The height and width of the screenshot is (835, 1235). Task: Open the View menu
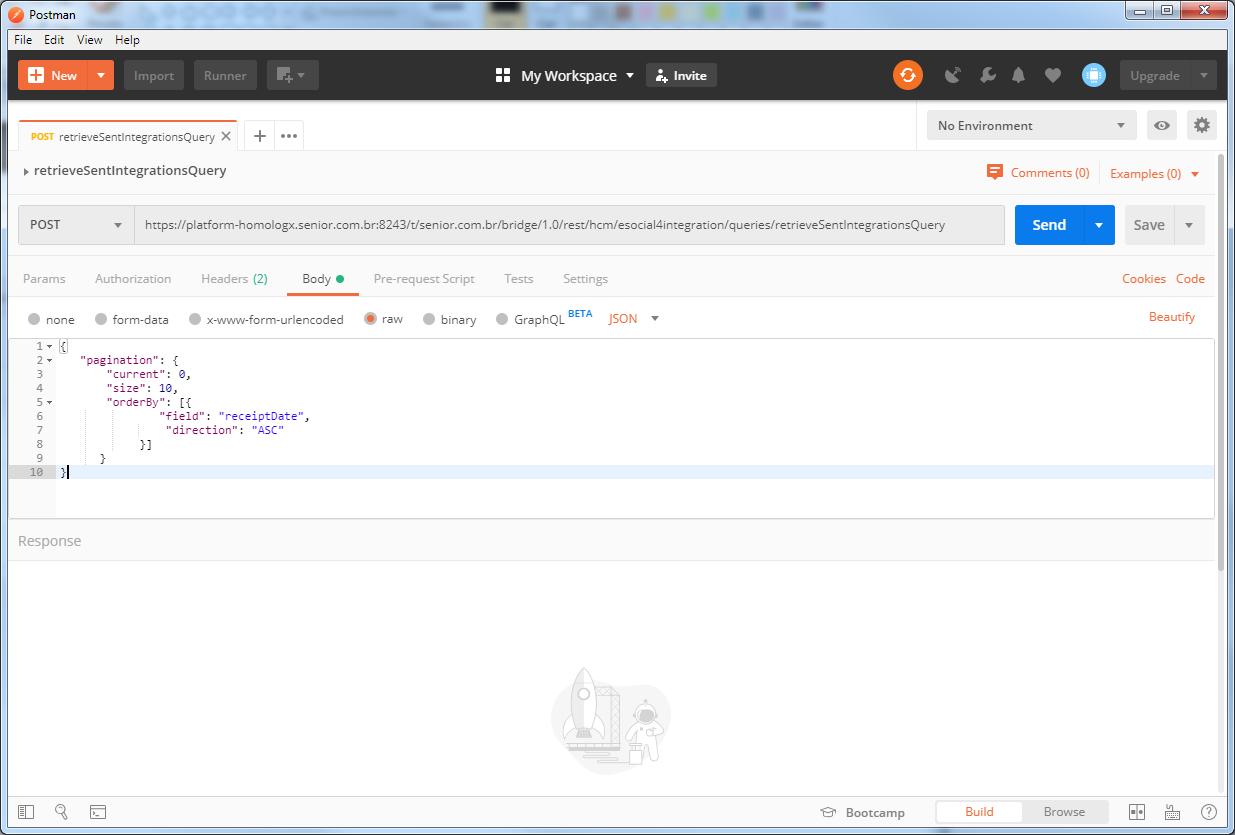click(x=90, y=40)
